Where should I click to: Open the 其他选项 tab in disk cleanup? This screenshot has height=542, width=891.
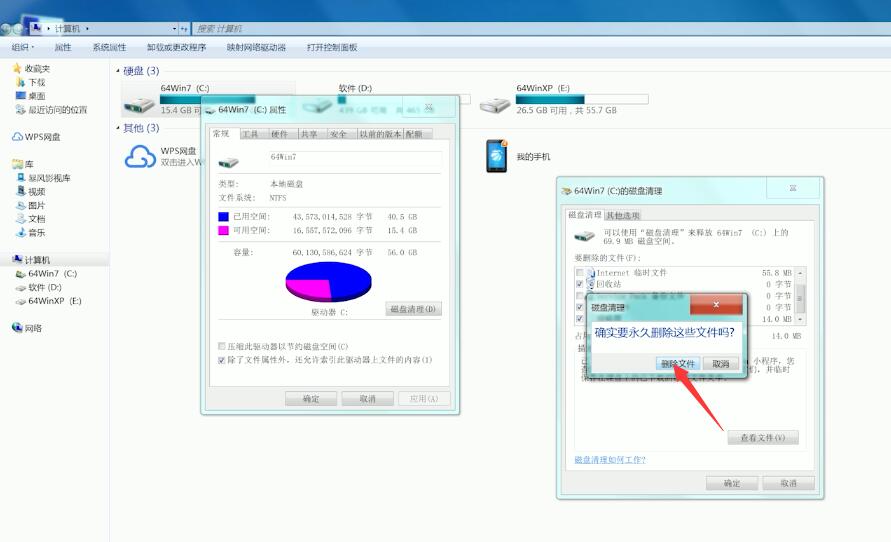pyautogui.click(x=623, y=215)
